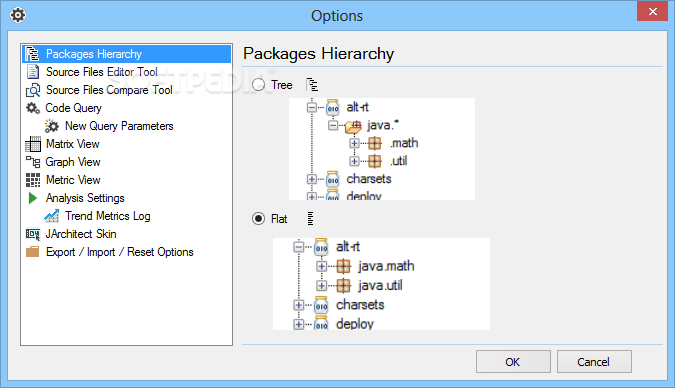675x388 pixels.
Task: Click the Source Files Editor Tool document icon
Action: (33, 72)
